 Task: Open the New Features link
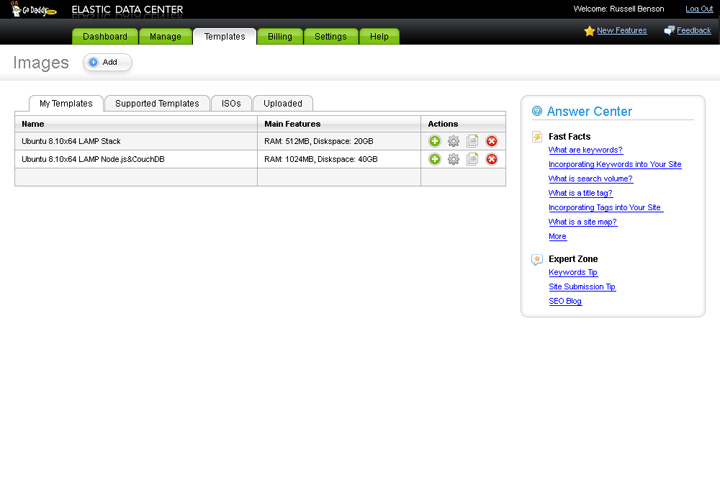pyautogui.click(x=621, y=31)
